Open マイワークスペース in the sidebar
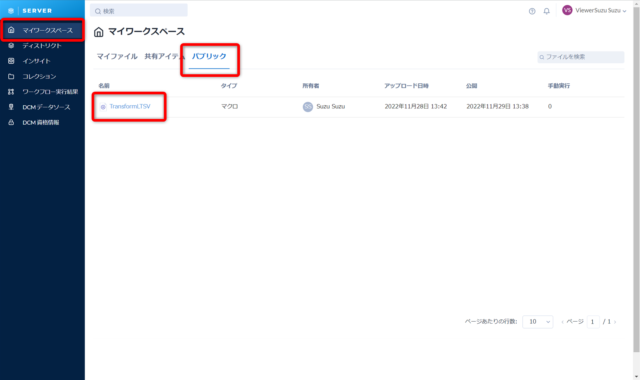This screenshot has height=380, width=640. [x=42, y=30]
